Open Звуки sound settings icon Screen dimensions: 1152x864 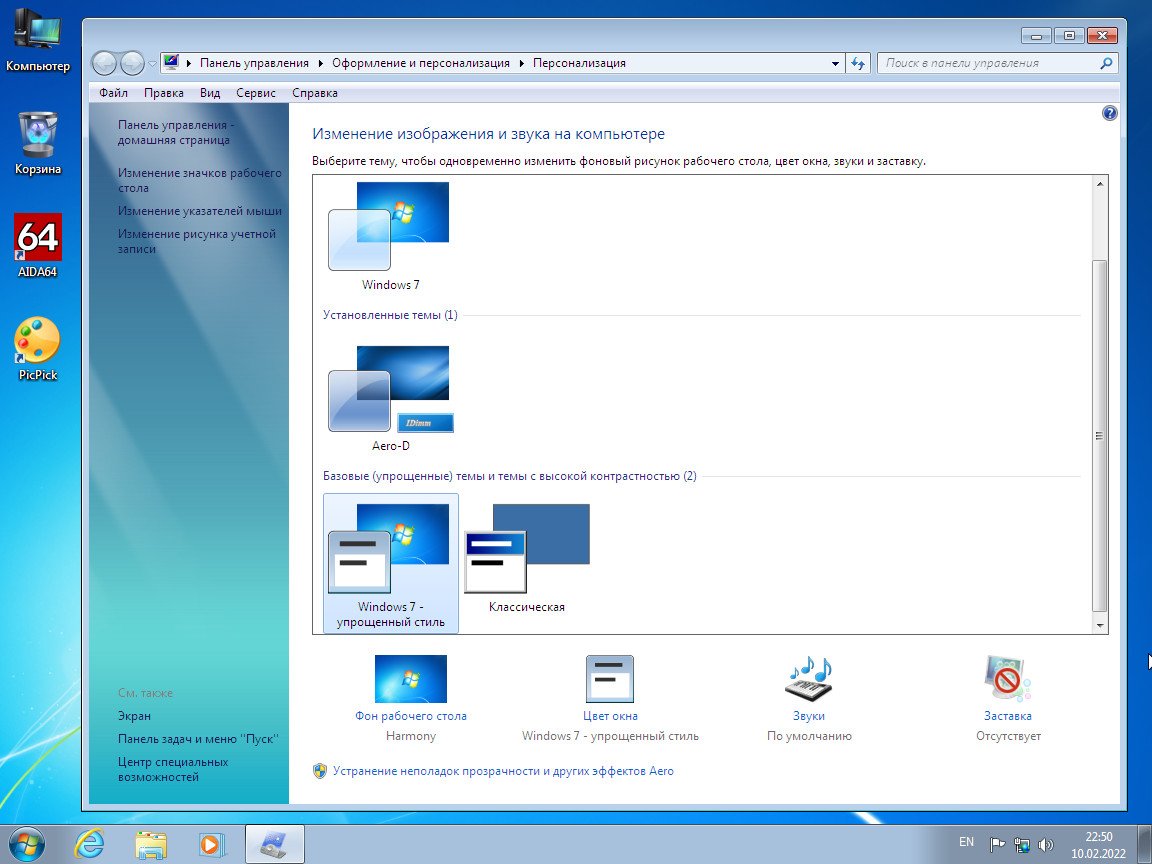(x=809, y=679)
